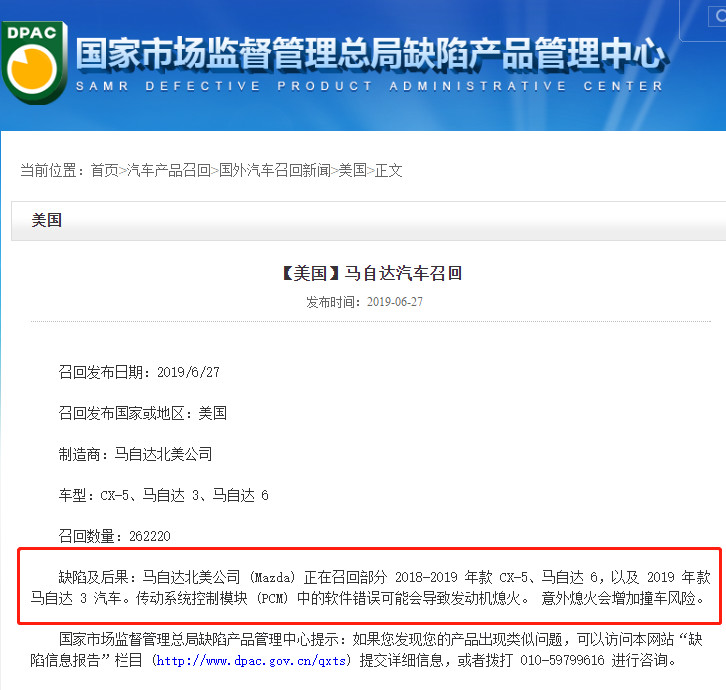
Task: Click the 制造商 马自达北美公司 line
Action: pos(136,454)
